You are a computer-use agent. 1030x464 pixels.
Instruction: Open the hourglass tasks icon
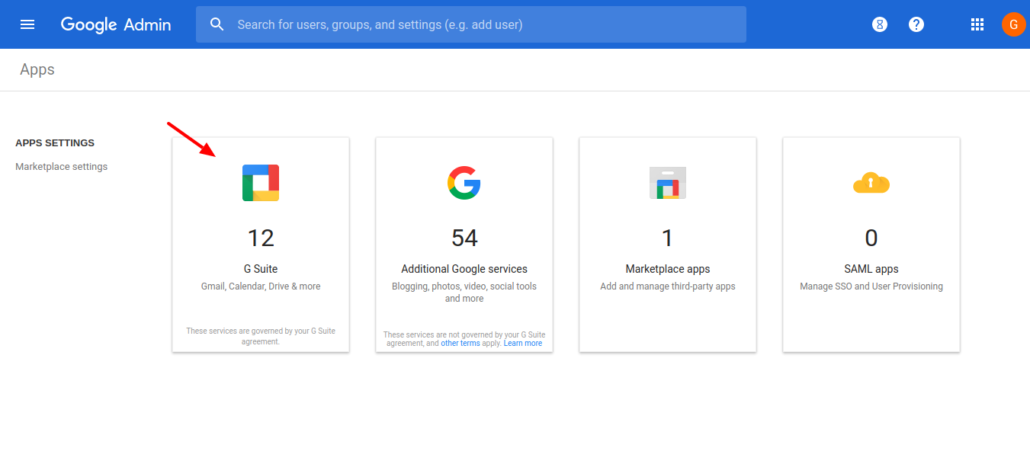(x=880, y=24)
